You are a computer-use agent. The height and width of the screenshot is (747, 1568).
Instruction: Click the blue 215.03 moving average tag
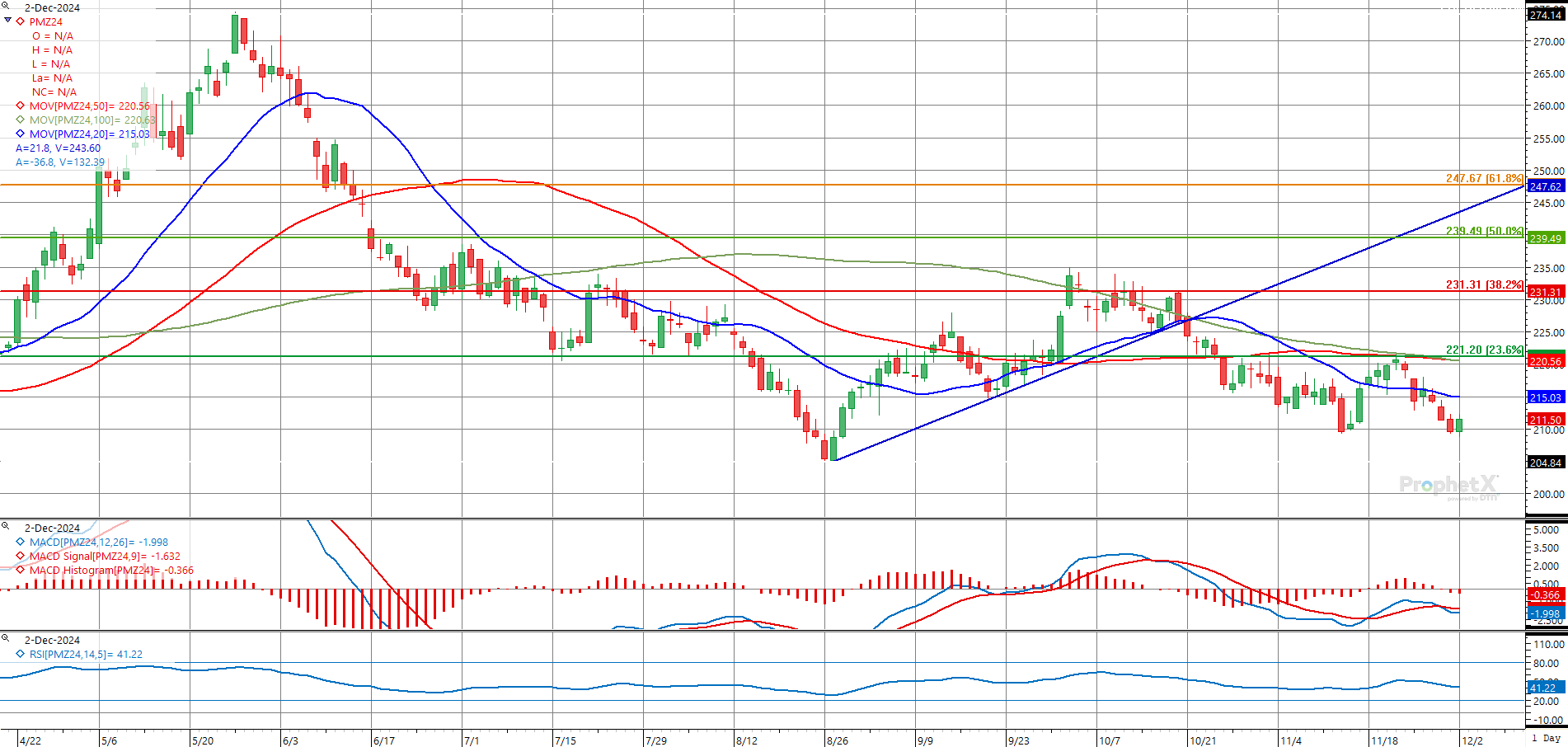1546,397
